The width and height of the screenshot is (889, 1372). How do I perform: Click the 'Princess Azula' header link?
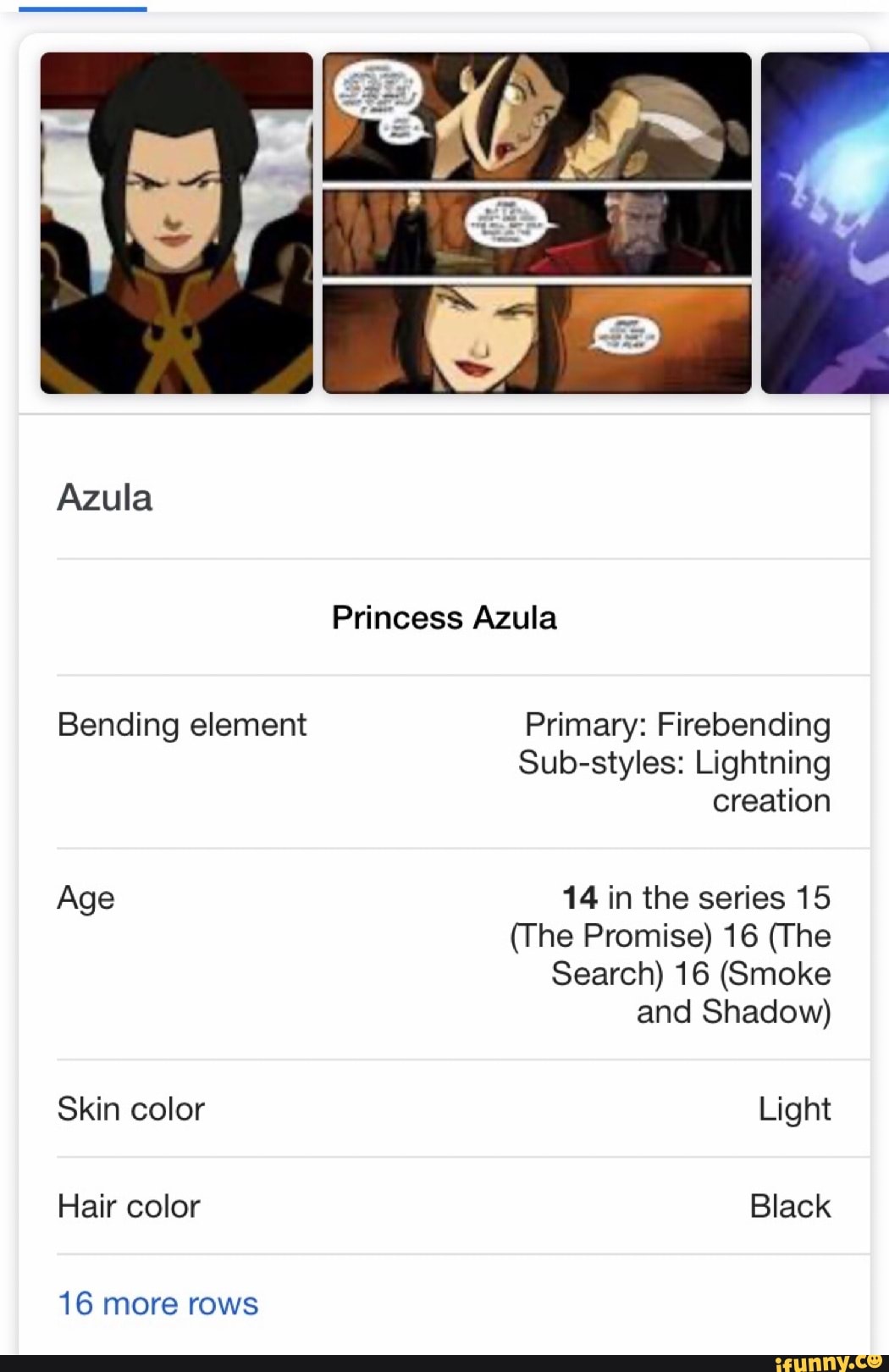pos(444,617)
